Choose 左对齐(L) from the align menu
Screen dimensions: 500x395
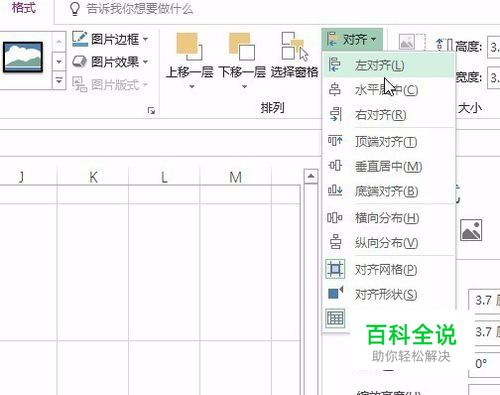click(389, 65)
